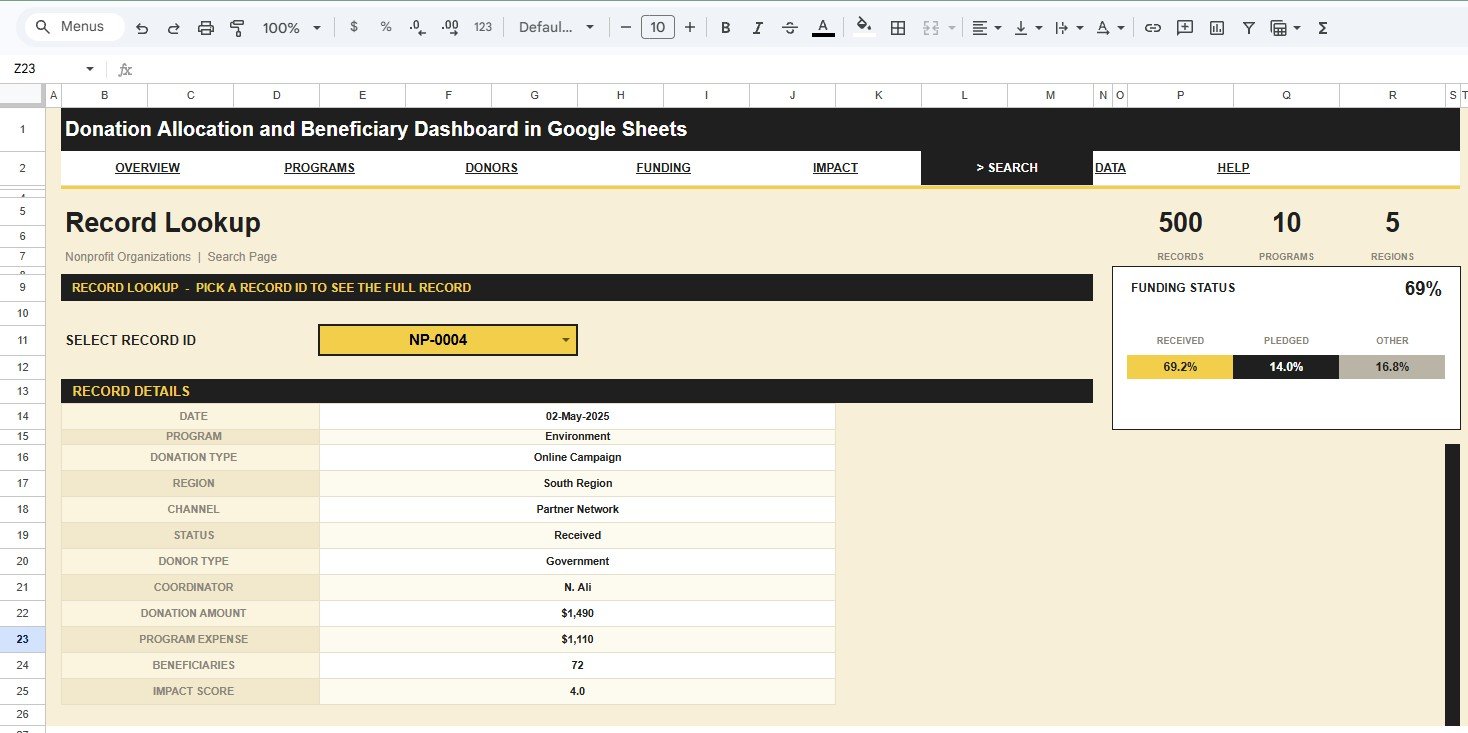Toggle bold formatting
1468x733 pixels.
coord(726,28)
